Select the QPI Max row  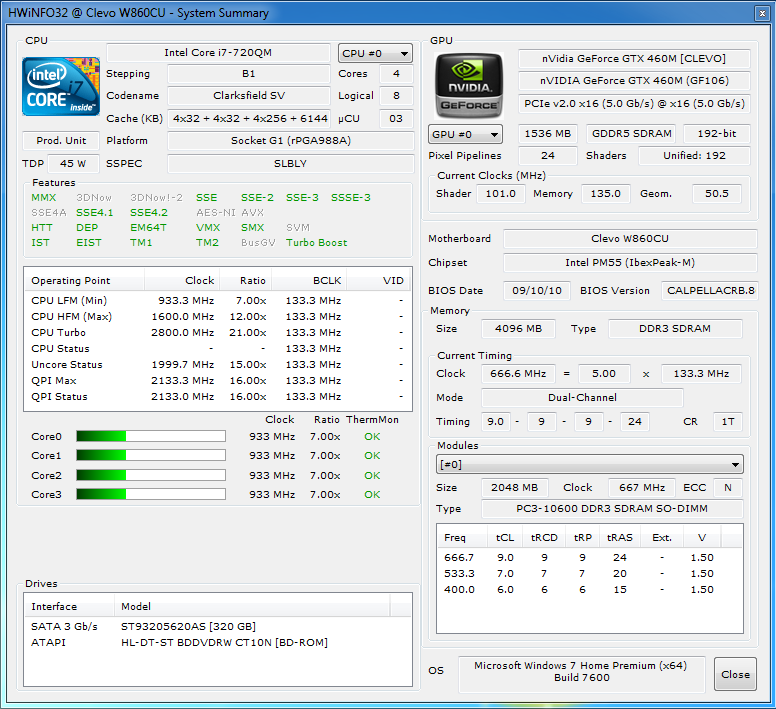[x=218, y=380]
